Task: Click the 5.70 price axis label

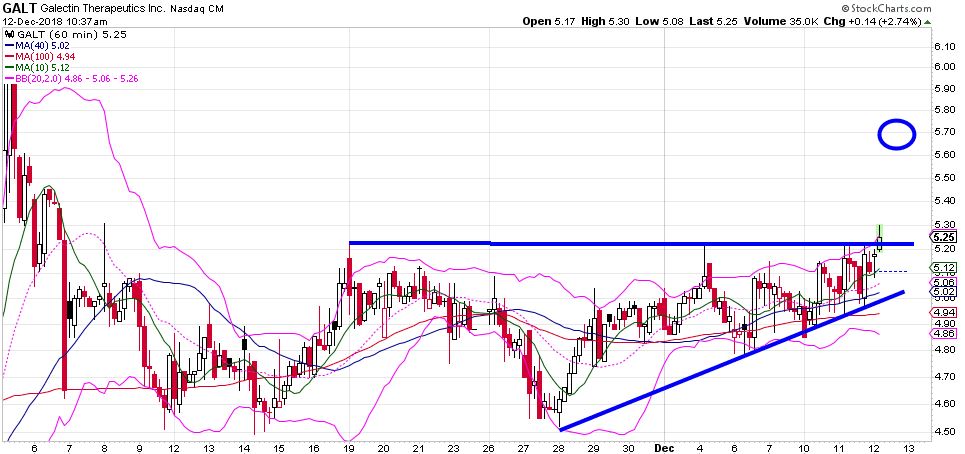Action: click(945, 132)
